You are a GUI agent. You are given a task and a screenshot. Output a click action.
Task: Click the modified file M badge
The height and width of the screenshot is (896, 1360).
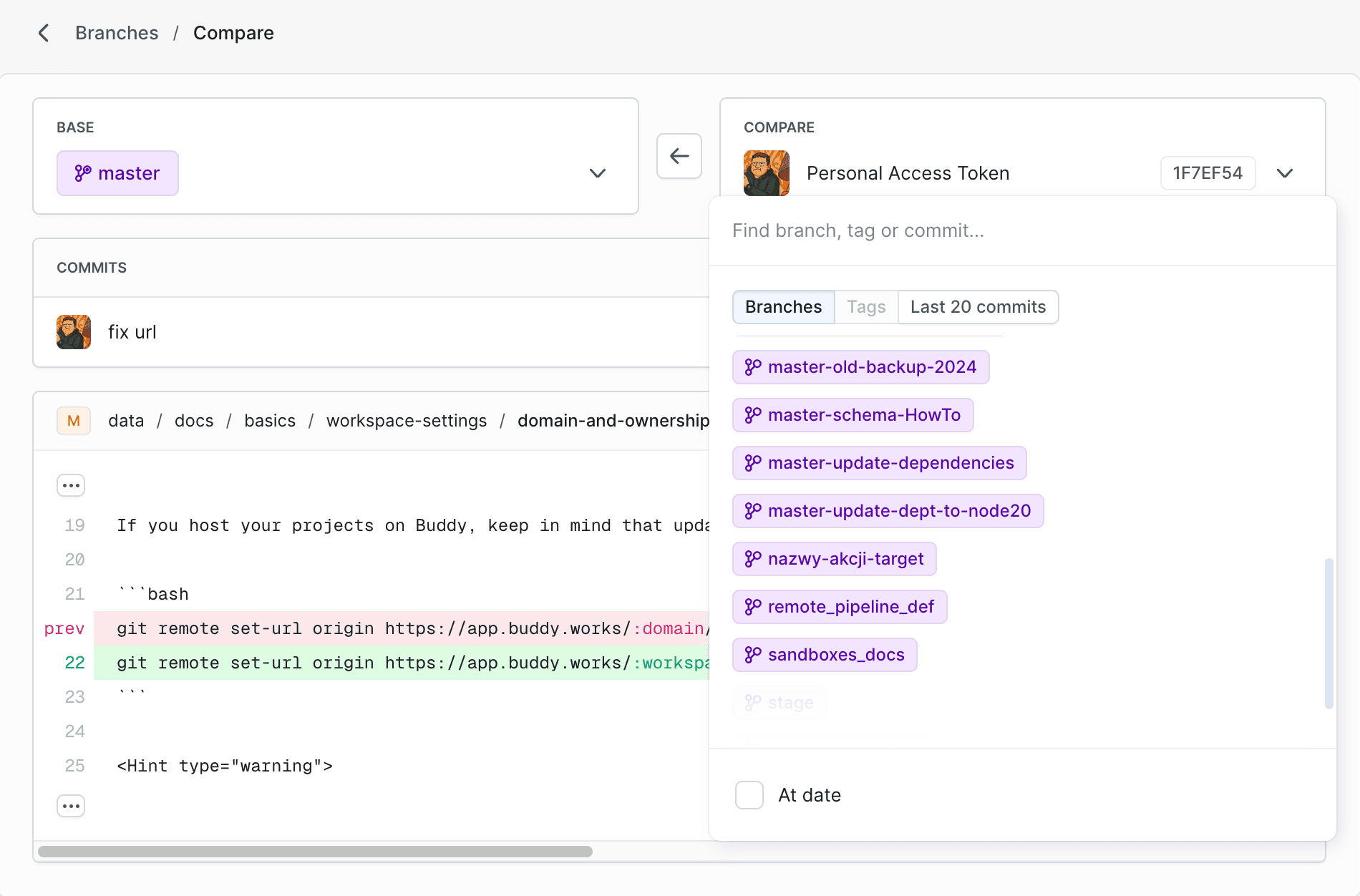pyautogui.click(x=74, y=421)
